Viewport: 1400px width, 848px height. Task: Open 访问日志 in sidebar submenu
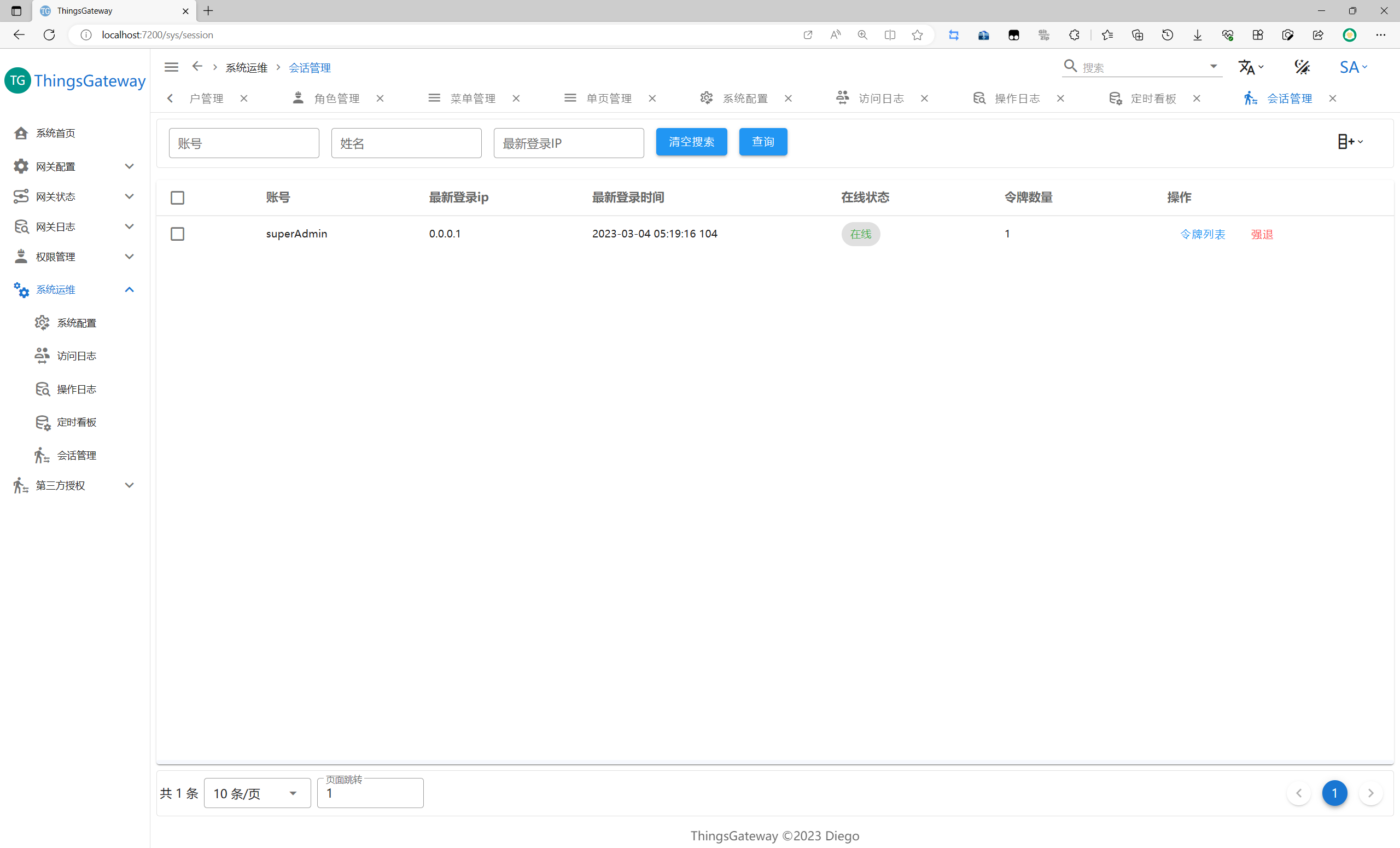[76, 356]
